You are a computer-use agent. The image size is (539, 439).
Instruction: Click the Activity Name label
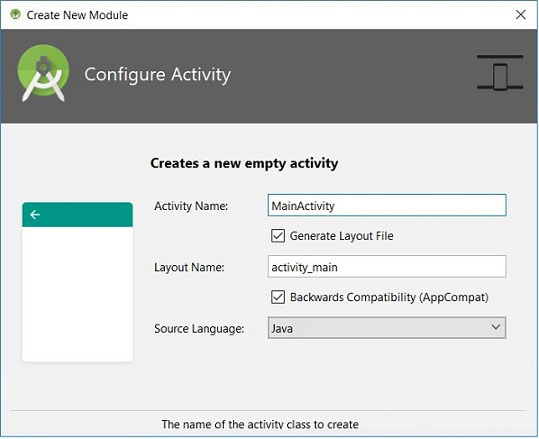click(x=191, y=206)
